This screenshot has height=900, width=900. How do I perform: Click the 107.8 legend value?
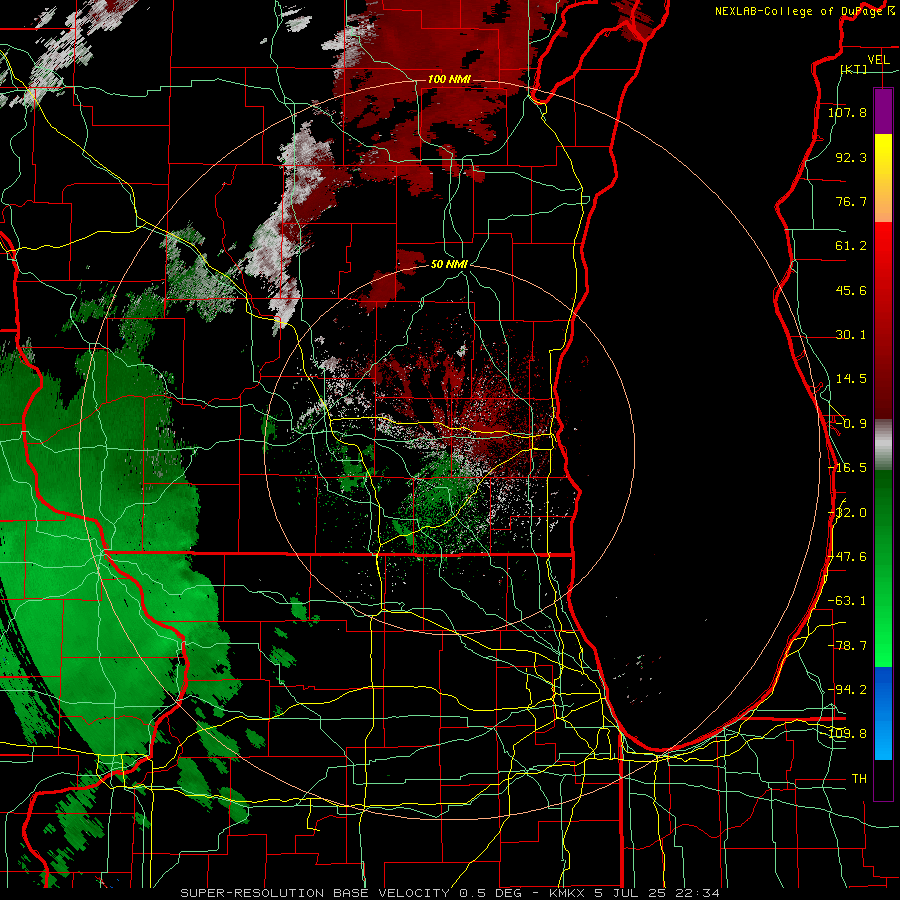(x=847, y=112)
